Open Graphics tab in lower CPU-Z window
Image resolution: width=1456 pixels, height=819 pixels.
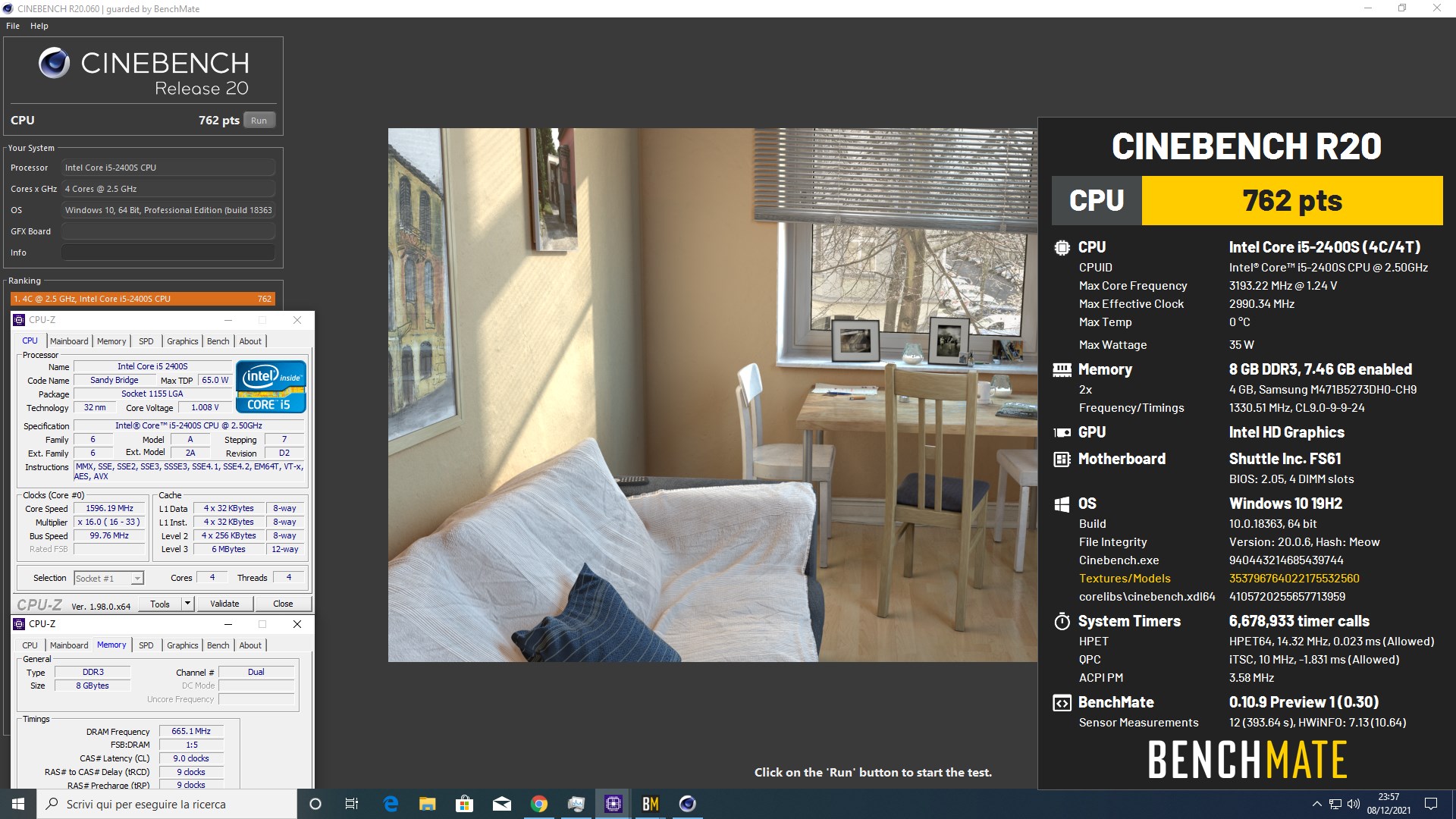[183, 645]
